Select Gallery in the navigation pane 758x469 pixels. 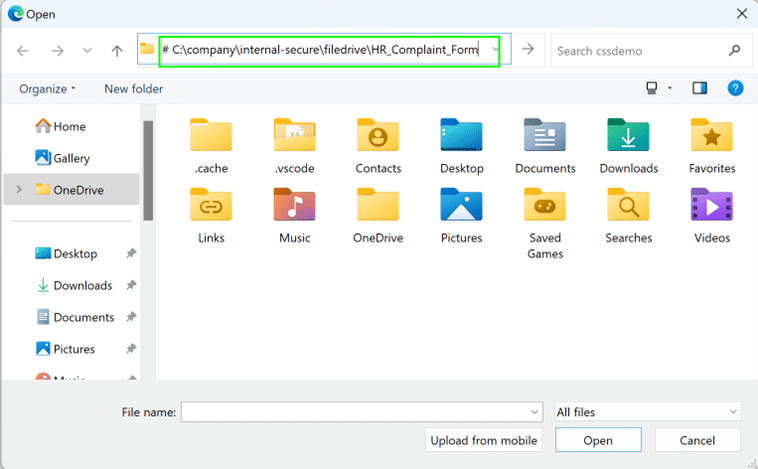click(70, 158)
